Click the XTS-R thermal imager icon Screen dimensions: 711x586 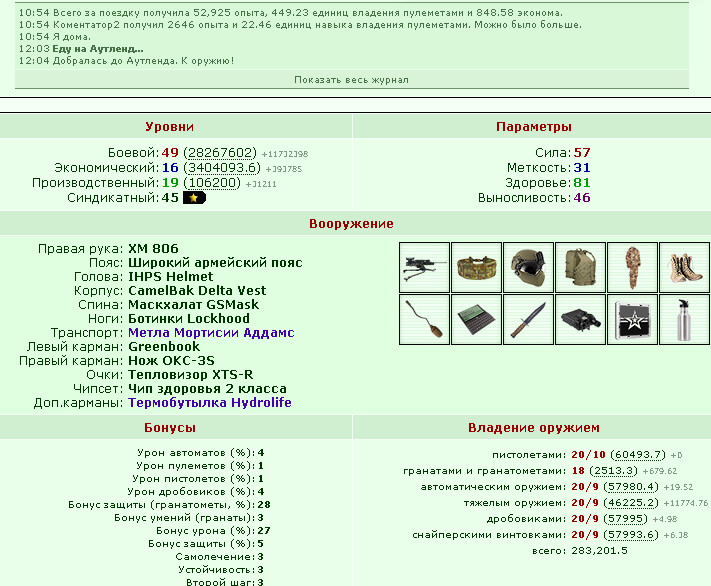point(580,319)
